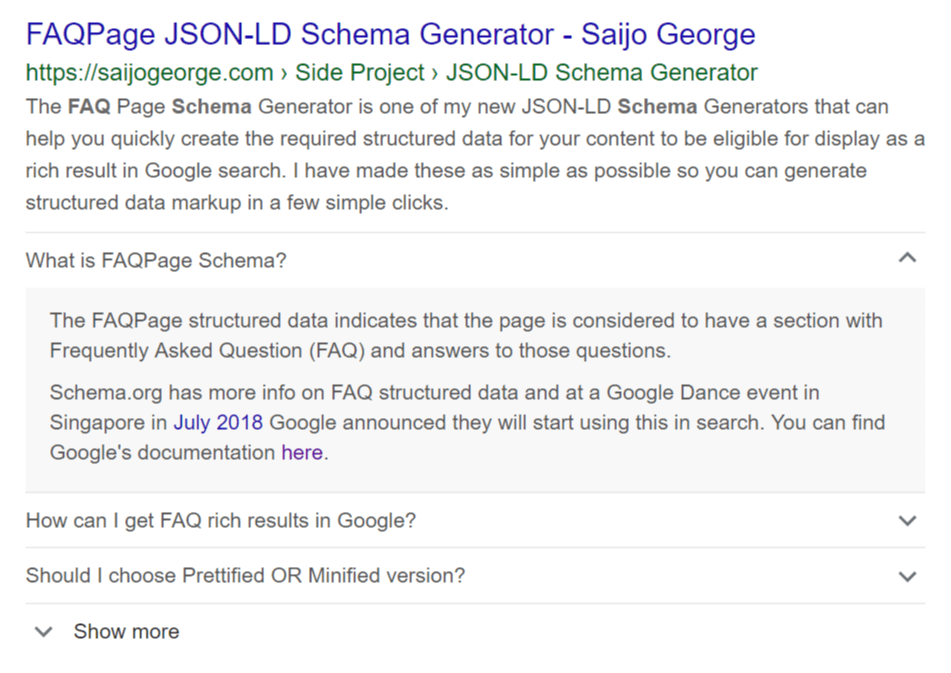Click the Show more label

click(x=126, y=632)
